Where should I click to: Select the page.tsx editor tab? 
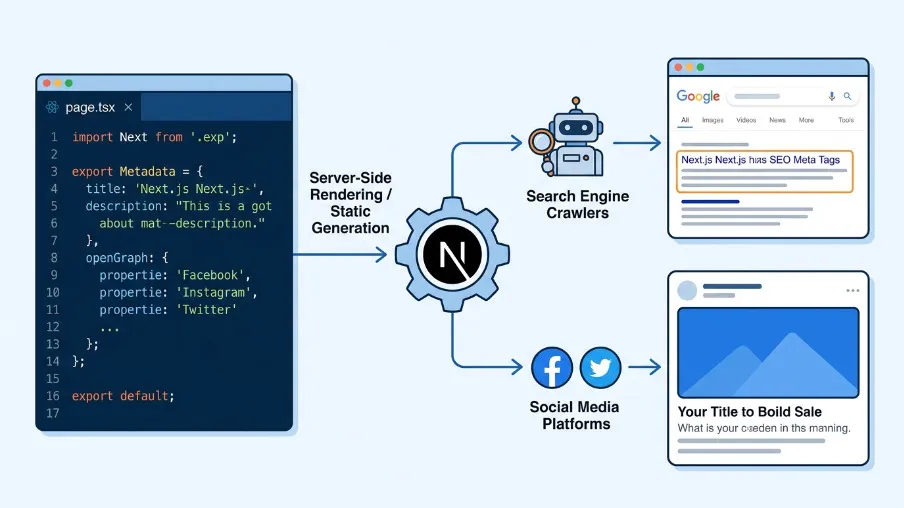tap(89, 107)
